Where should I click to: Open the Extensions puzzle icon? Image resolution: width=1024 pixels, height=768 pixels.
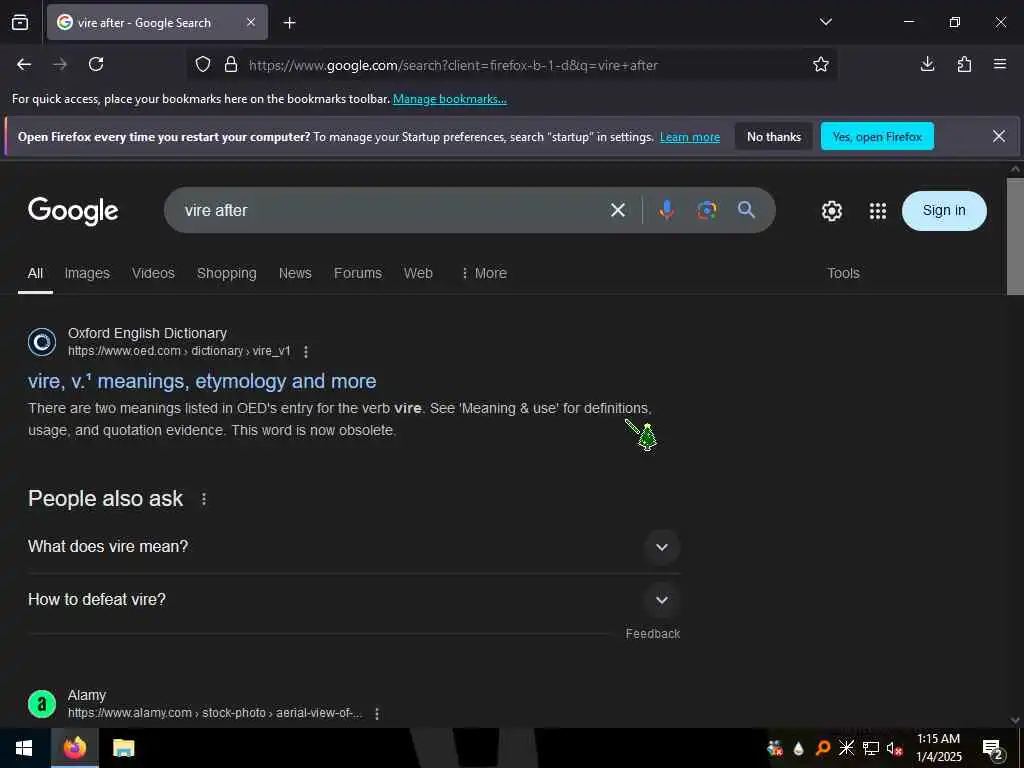[x=964, y=64]
